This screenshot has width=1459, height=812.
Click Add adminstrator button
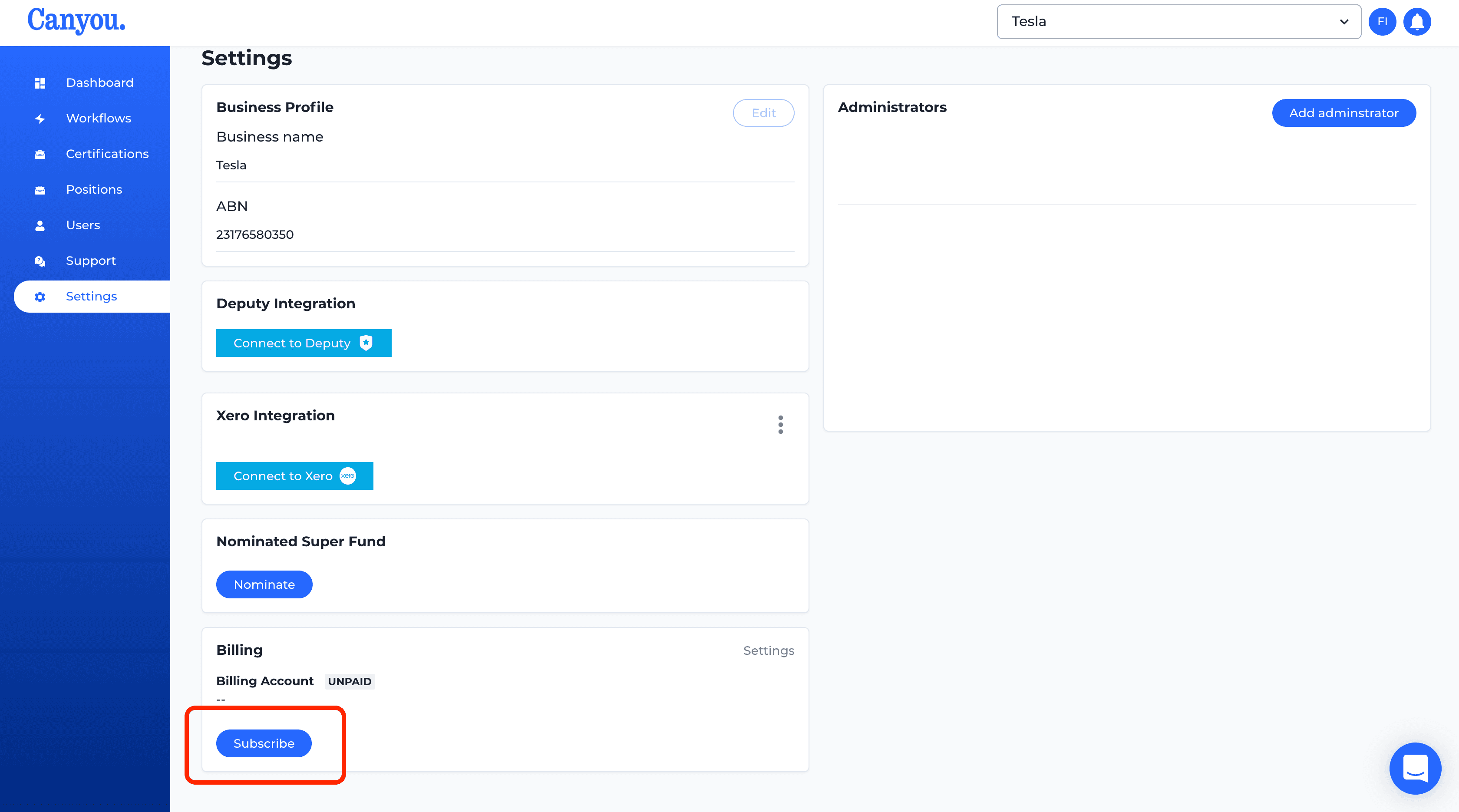1343,113
